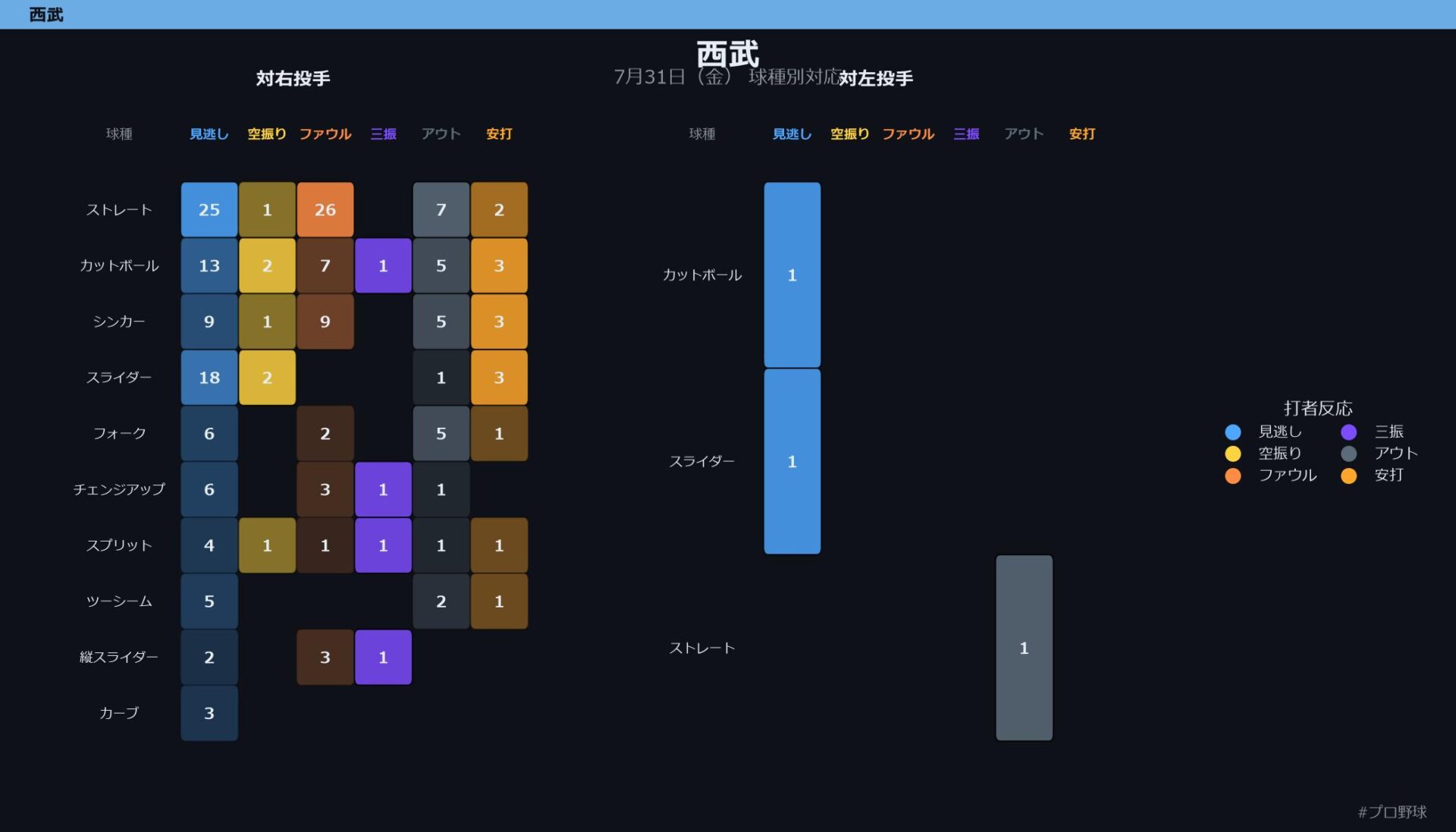The width and height of the screenshot is (1456, 832).
Task: Click the 2 cell for ツーシーム アウト
Action: (441, 601)
